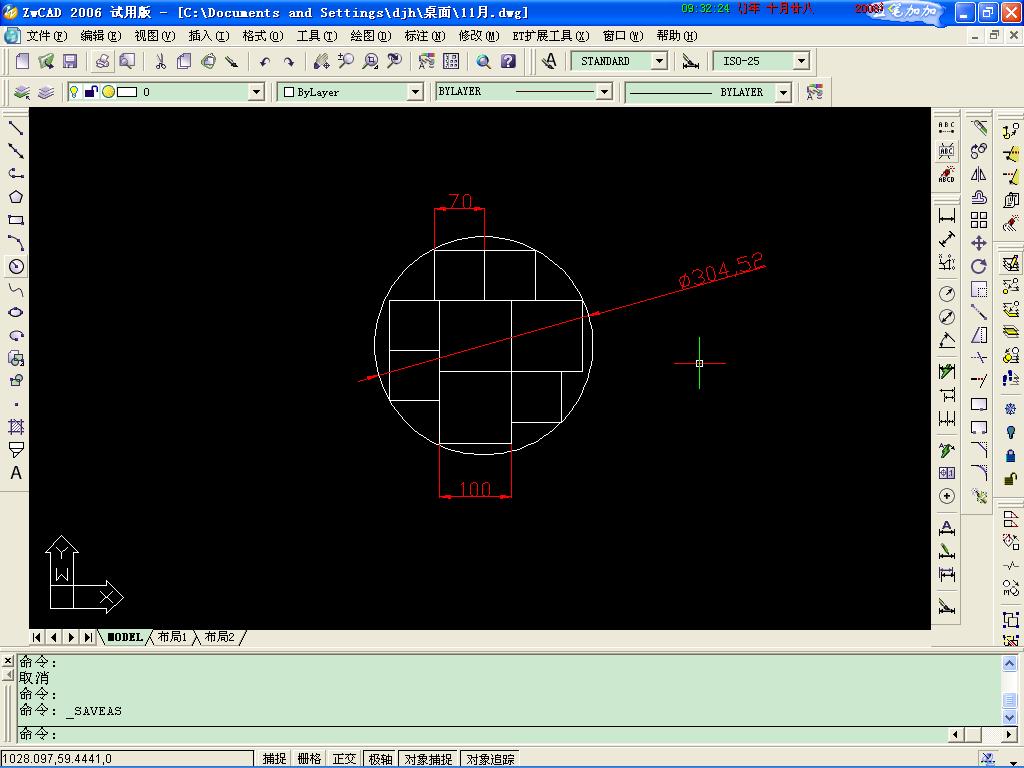Screen dimensions: 1024x768
Task: Click the last-tab navigation arrow
Action: tap(88, 637)
